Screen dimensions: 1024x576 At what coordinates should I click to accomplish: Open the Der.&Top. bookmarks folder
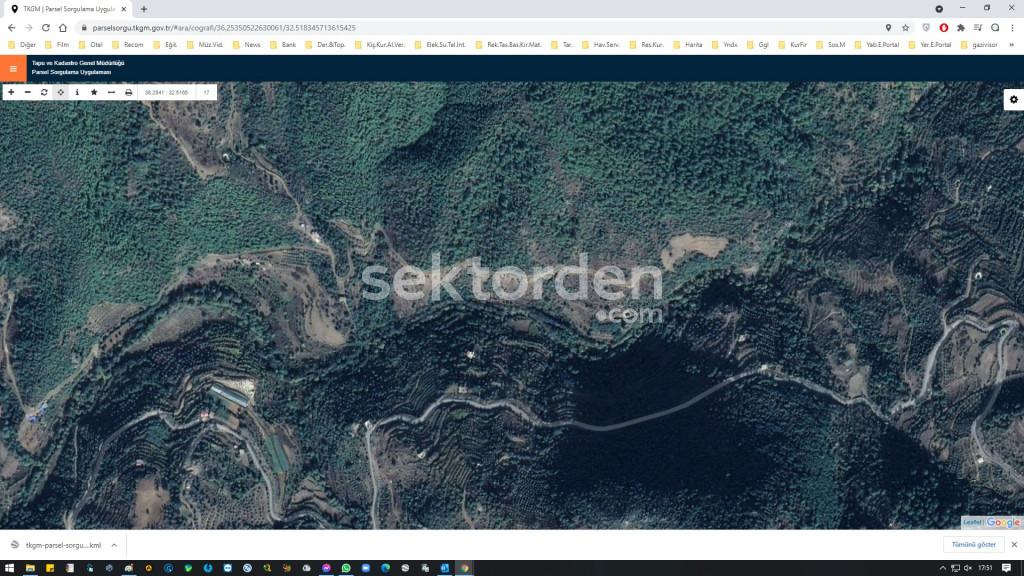tap(325, 44)
